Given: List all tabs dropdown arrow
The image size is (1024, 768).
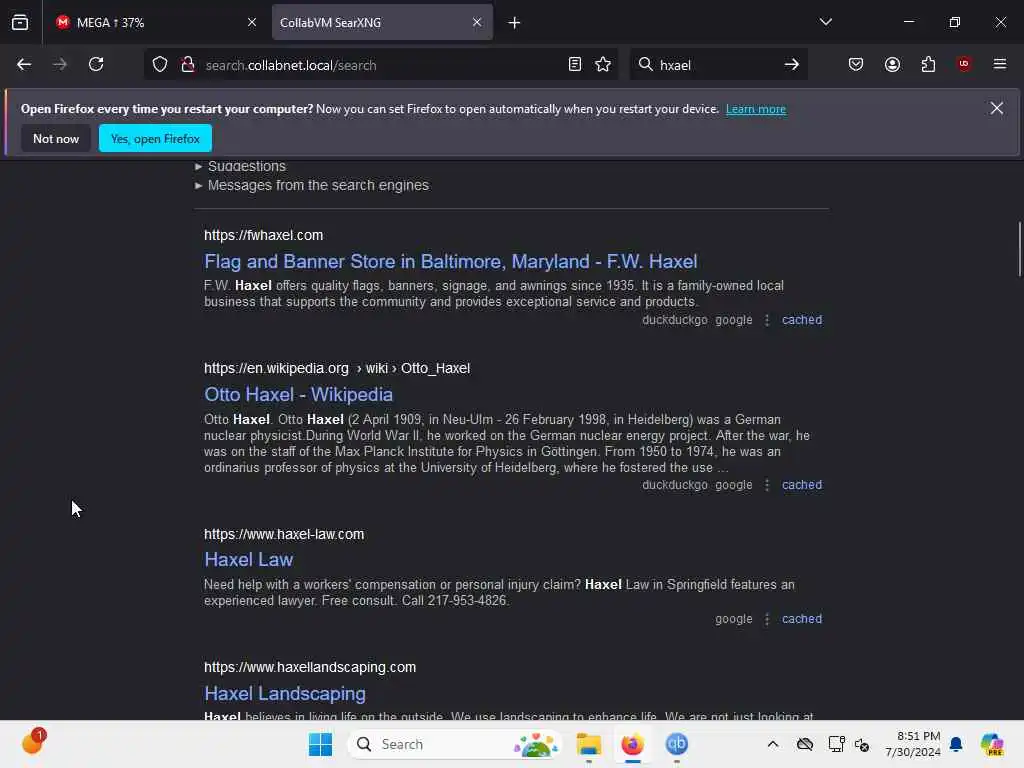Looking at the screenshot, I should click(825, 22).
